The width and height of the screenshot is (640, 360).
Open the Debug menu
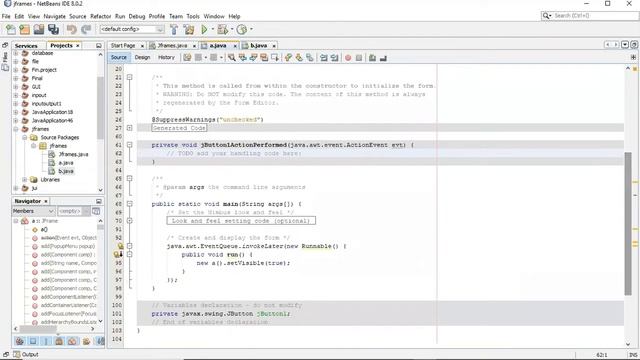pos(137,16)
